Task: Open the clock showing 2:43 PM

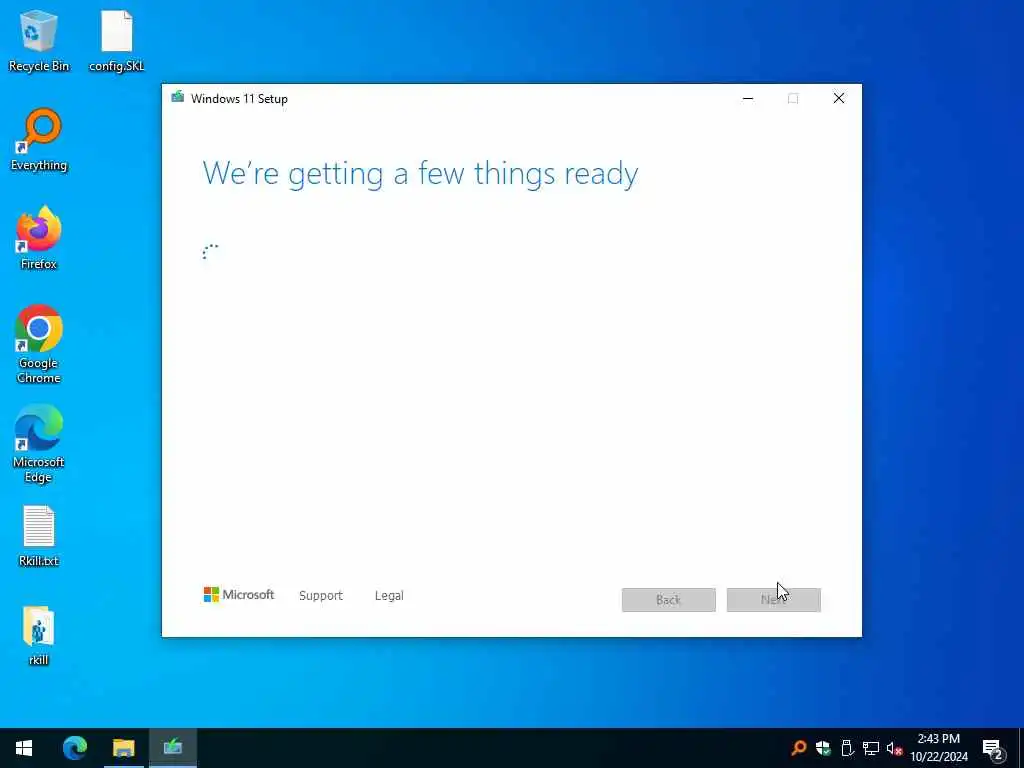Action: [939, 748]
